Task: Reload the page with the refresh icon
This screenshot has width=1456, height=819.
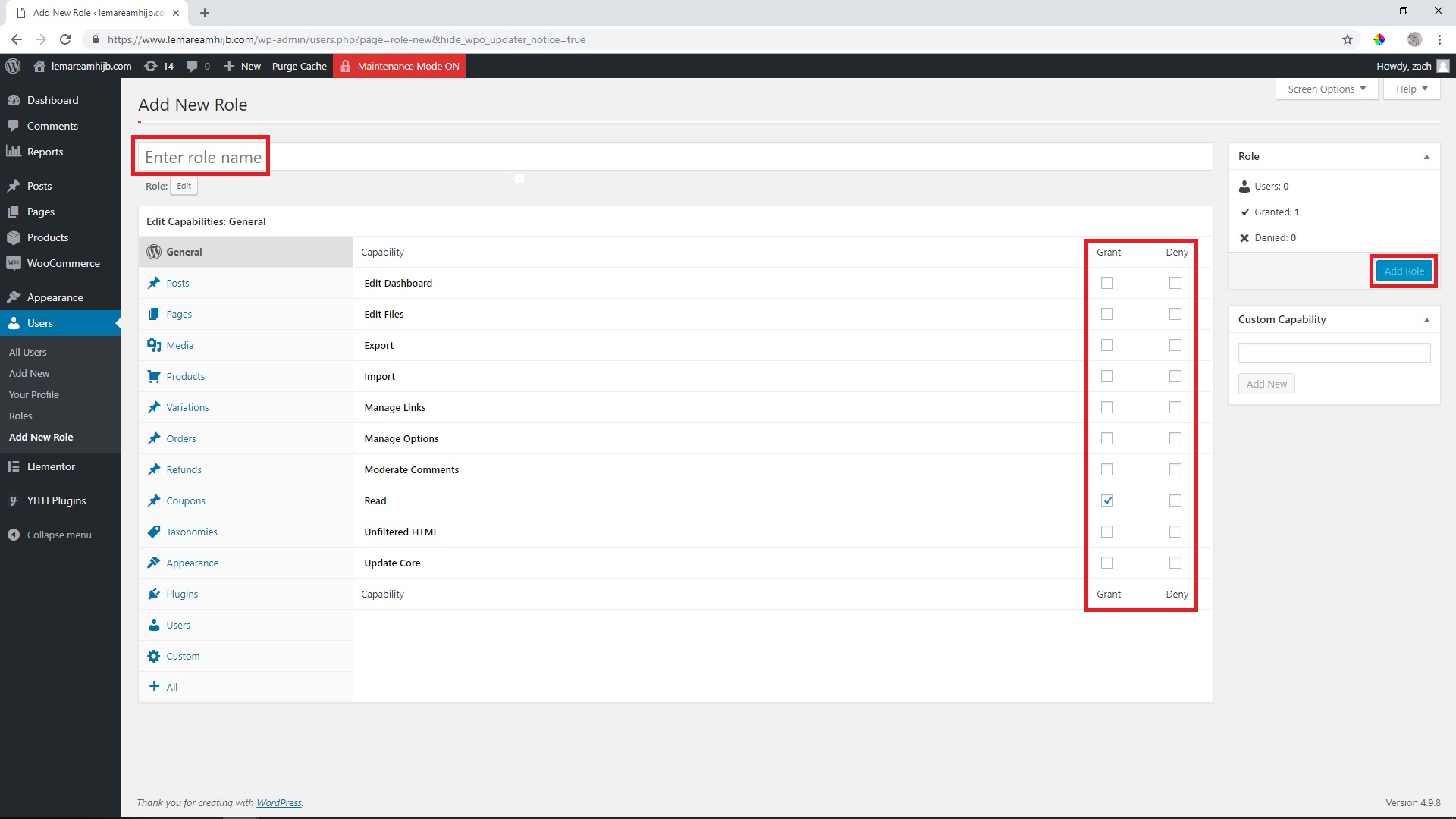Action: pyautogui.click(x=65, y=39)
